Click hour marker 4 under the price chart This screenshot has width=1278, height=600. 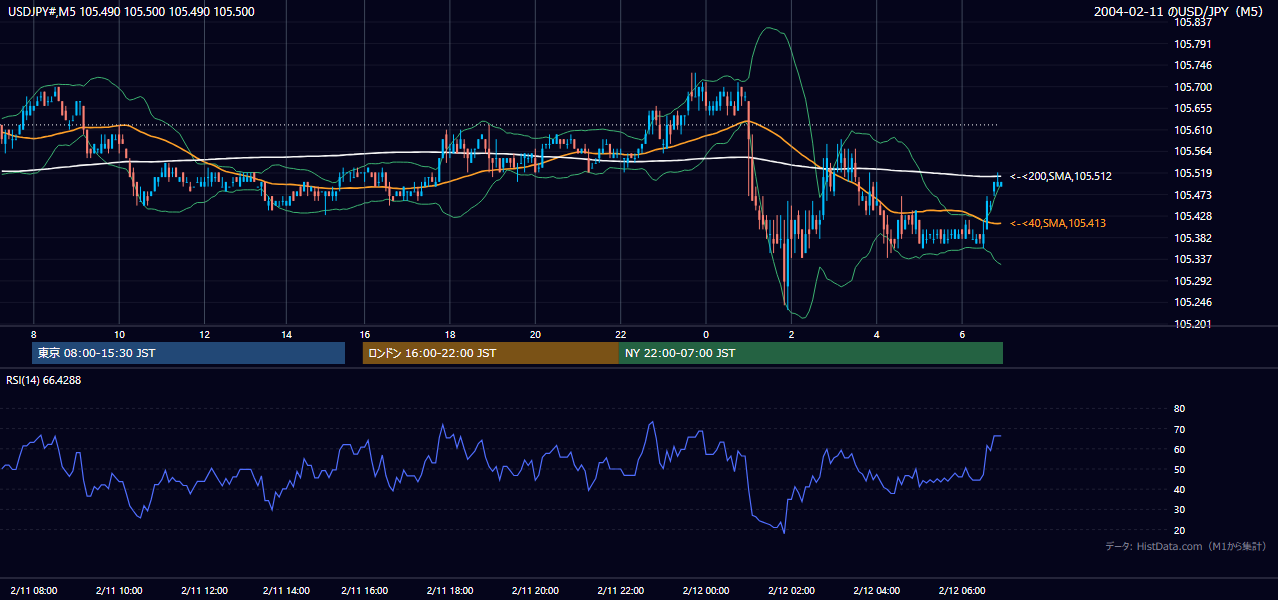click(877, 334)
